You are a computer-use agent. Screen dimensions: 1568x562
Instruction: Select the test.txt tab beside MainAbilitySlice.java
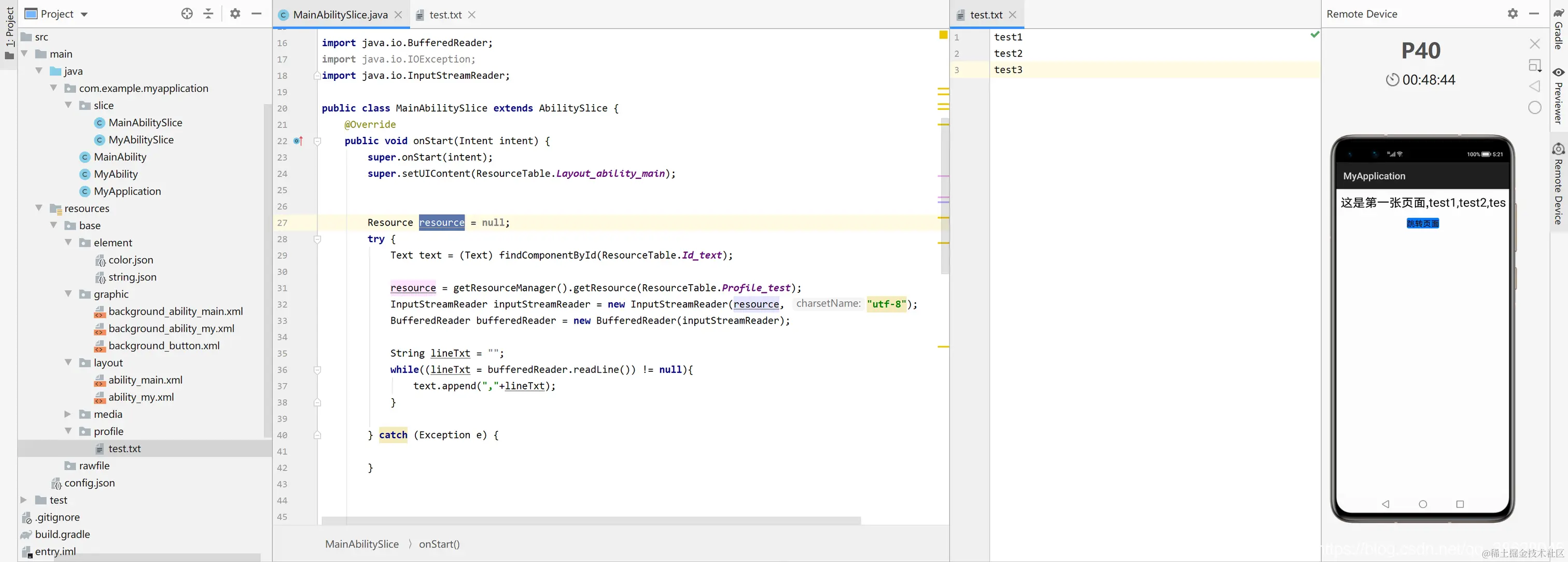tap(444, 15)
